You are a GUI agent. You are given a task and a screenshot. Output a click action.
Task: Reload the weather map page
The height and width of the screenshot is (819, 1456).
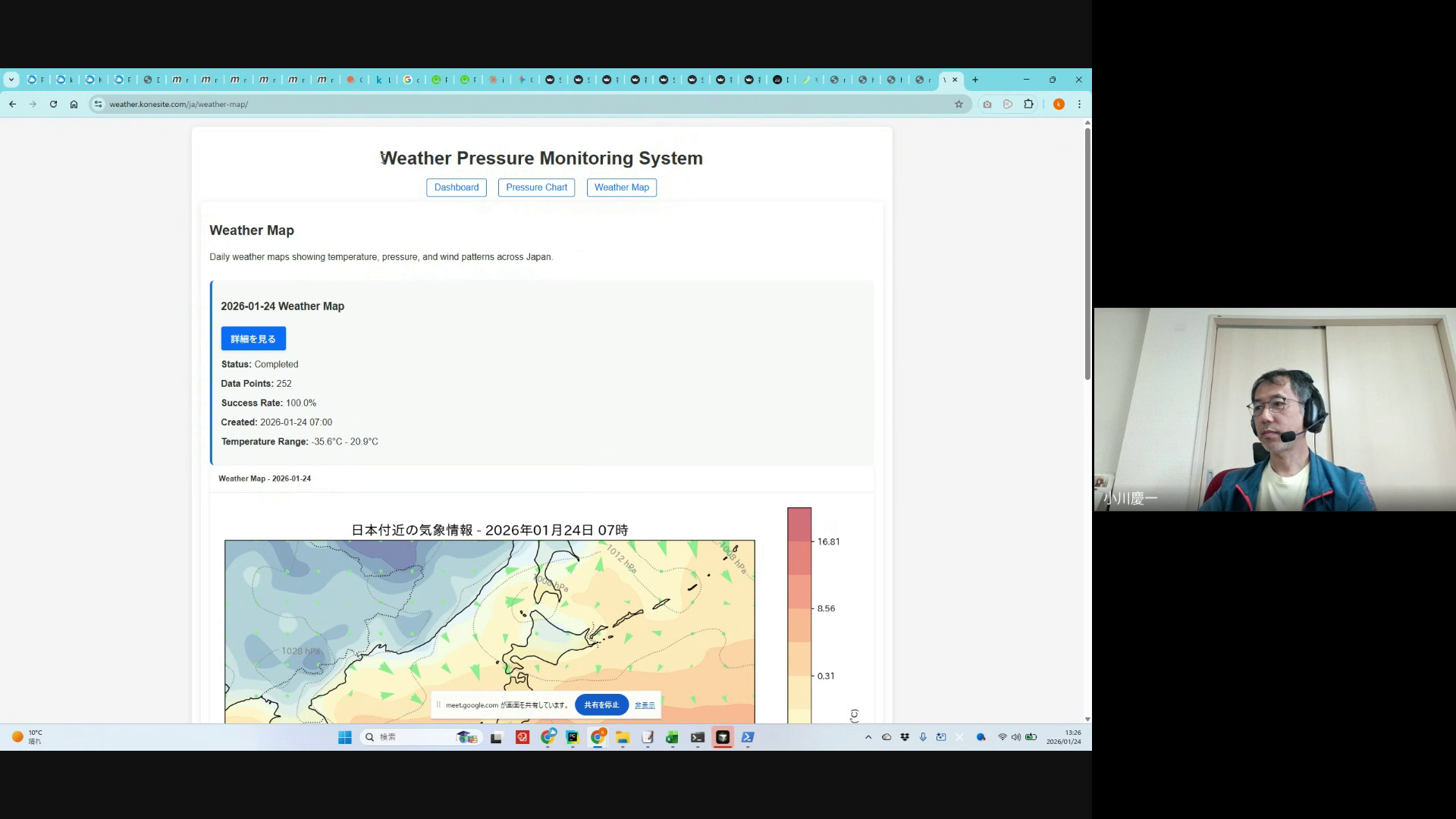coord(53,104)
